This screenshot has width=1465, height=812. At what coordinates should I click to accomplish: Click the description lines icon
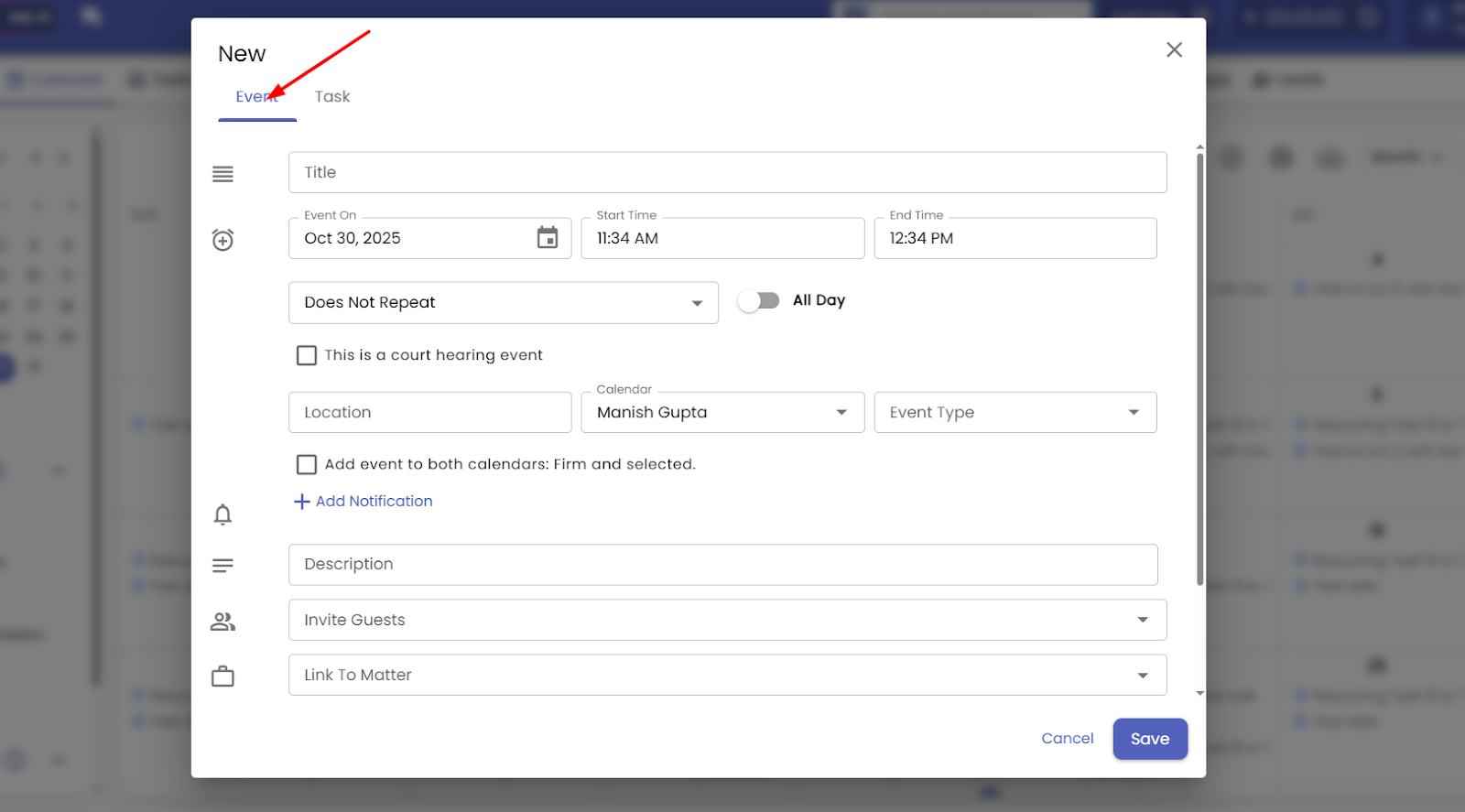coord(222,566)
